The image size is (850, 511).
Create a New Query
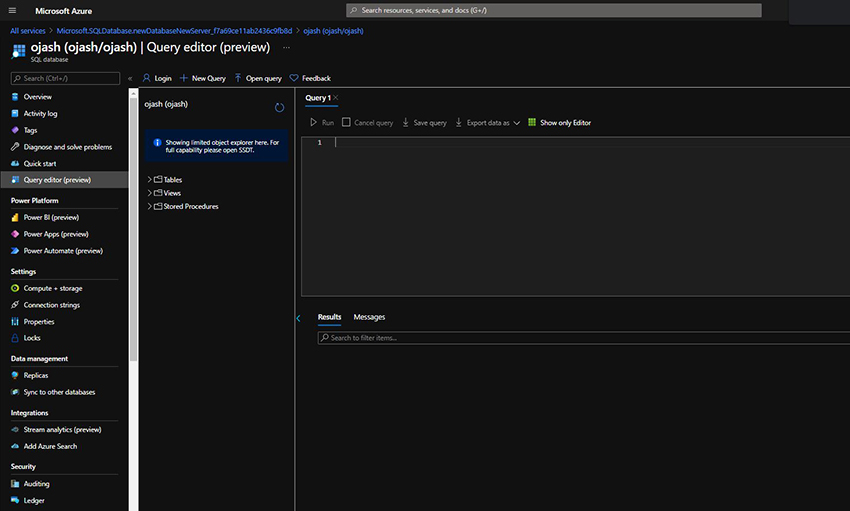click(x=203, y=79)
